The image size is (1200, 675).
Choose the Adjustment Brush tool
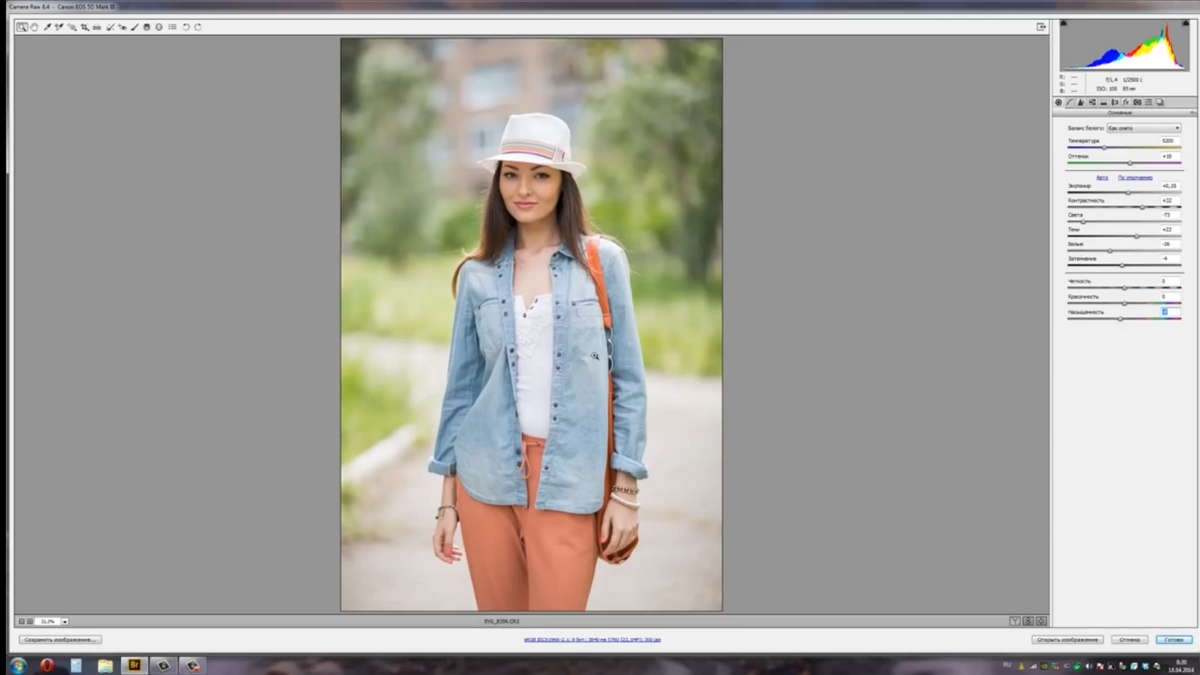click(x=134, y=27)
